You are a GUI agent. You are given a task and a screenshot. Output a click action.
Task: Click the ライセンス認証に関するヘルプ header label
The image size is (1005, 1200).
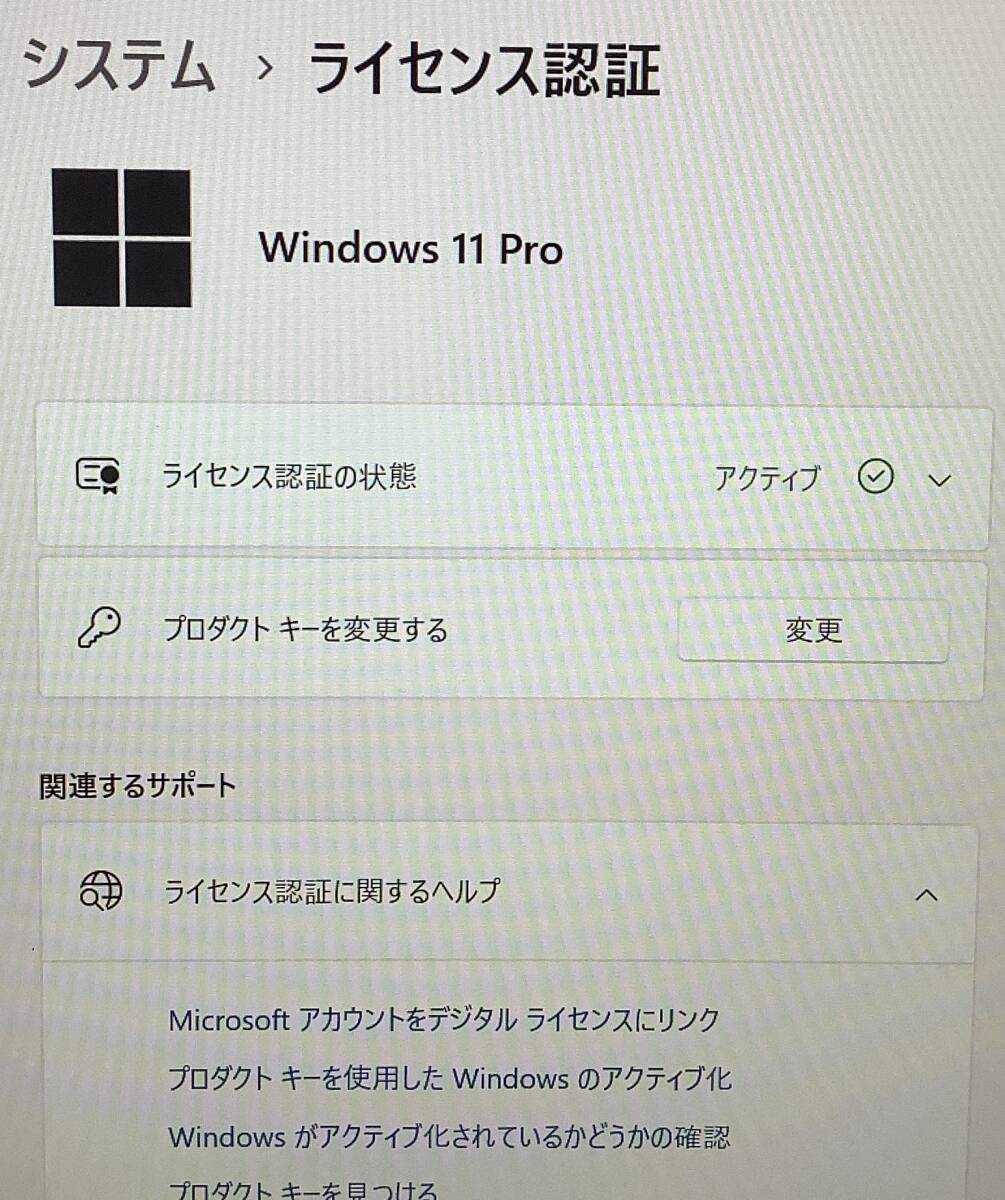point(332,890)
